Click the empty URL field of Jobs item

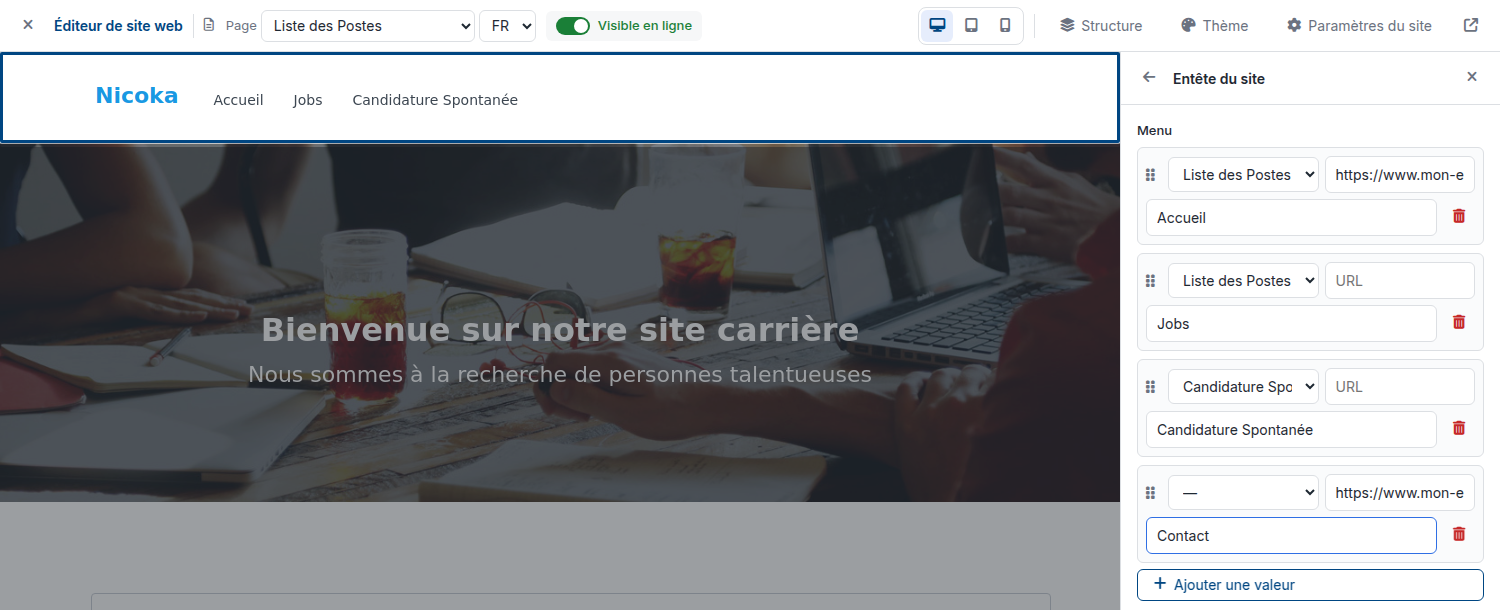[1400, 281]
